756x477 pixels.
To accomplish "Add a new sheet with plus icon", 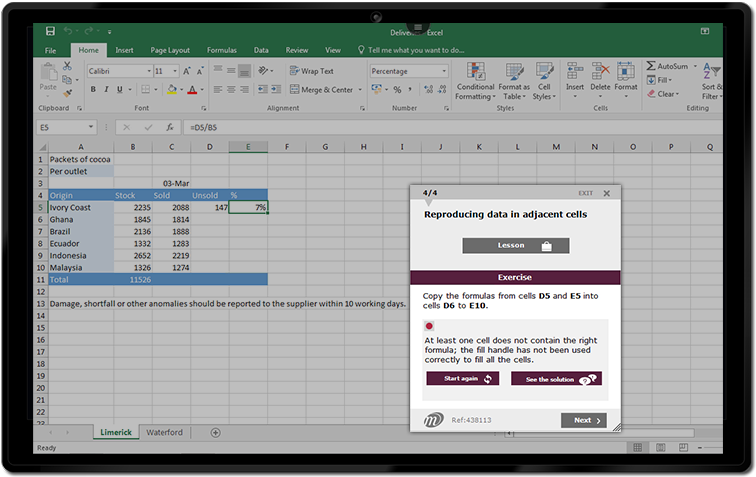I will click(x=215, y=432).
